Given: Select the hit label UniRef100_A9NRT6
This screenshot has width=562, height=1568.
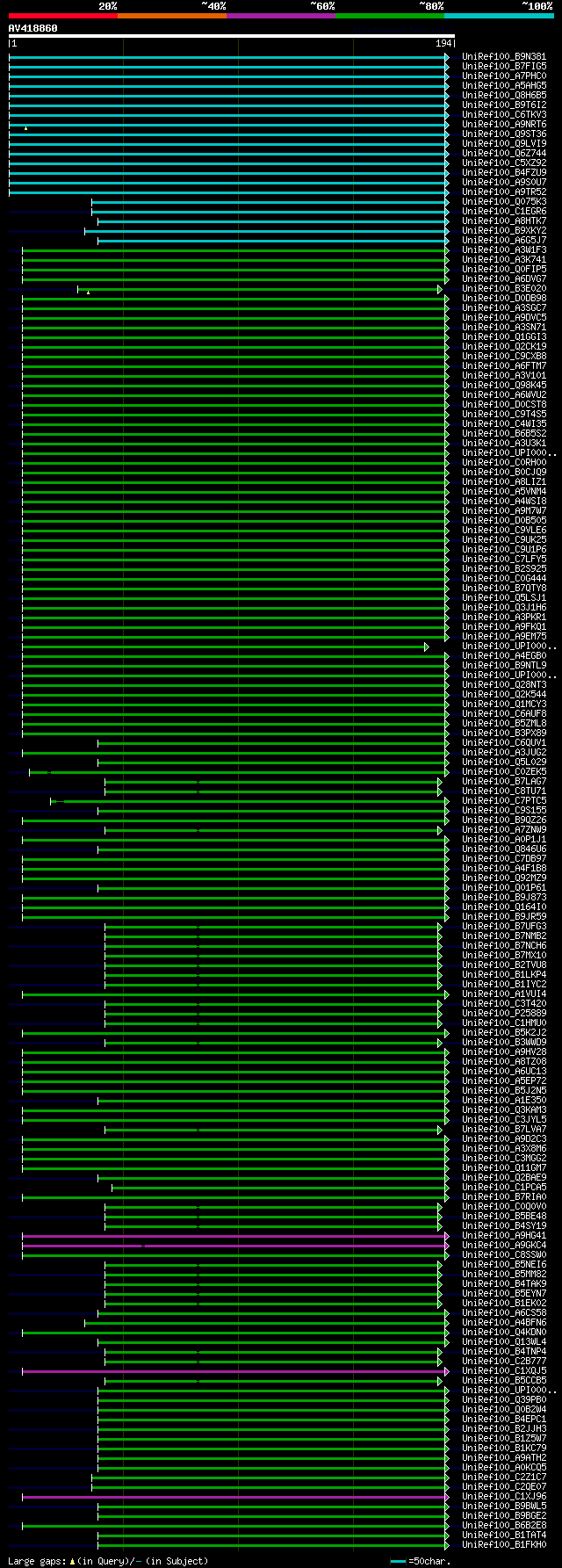Looking at the screenshot, I should click(x=504, y=124).
